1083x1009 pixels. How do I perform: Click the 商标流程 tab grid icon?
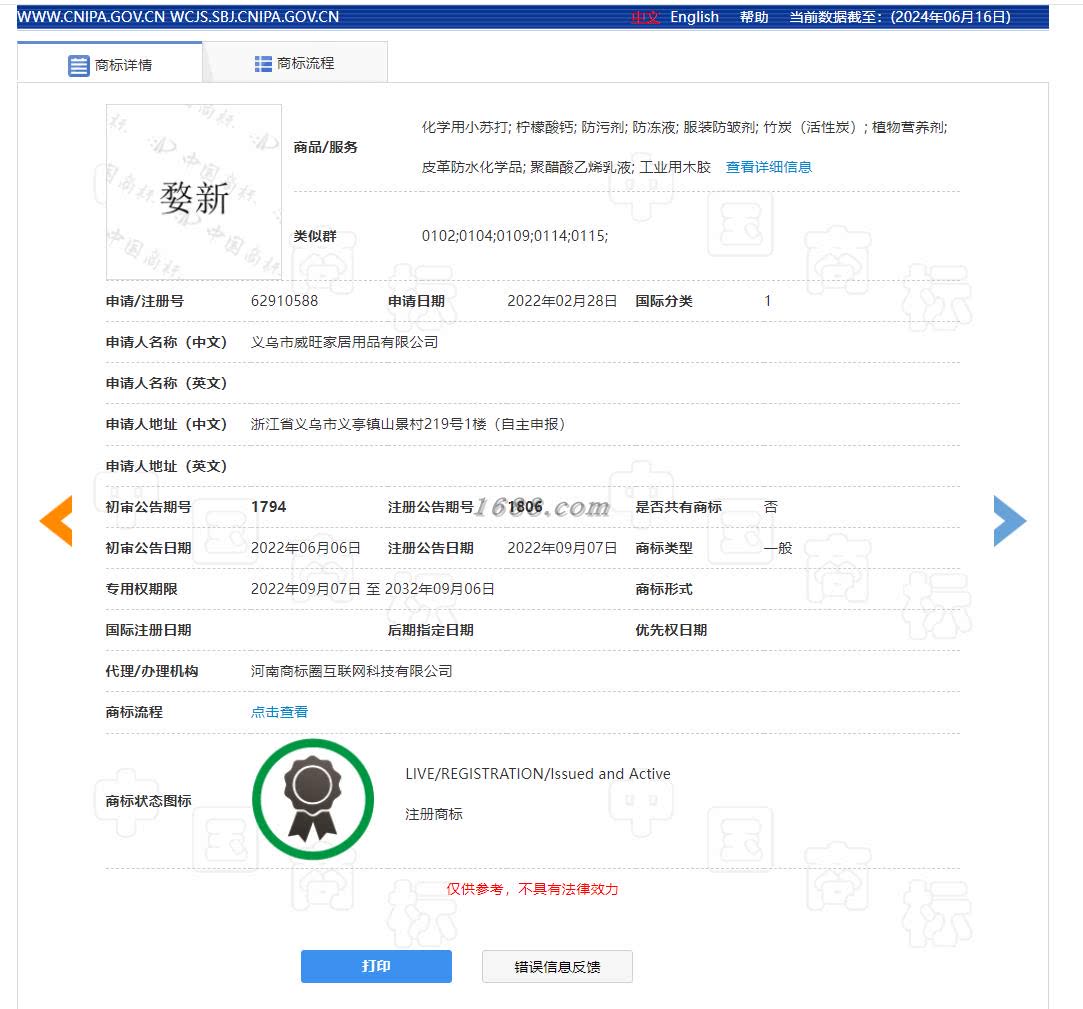click(x=263, y=64)
